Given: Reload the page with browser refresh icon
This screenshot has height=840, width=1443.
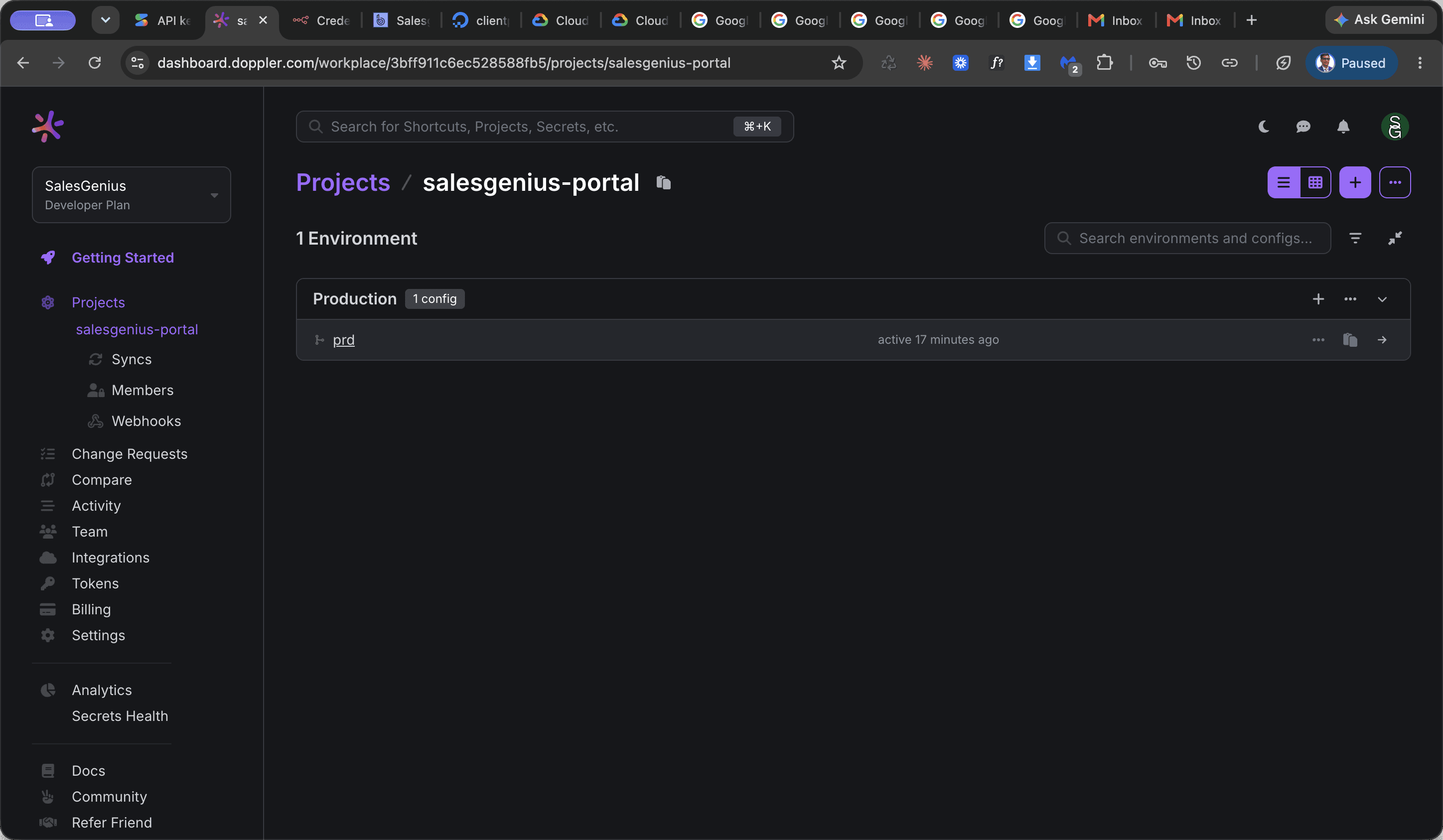Looking at the screenshot, I should (95, 63).
